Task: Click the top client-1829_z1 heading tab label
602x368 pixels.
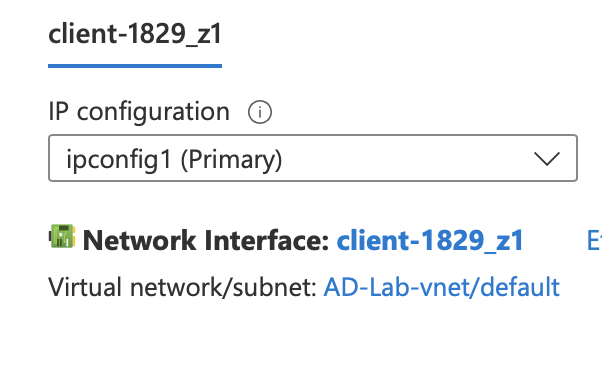Action: coord(135,35)
